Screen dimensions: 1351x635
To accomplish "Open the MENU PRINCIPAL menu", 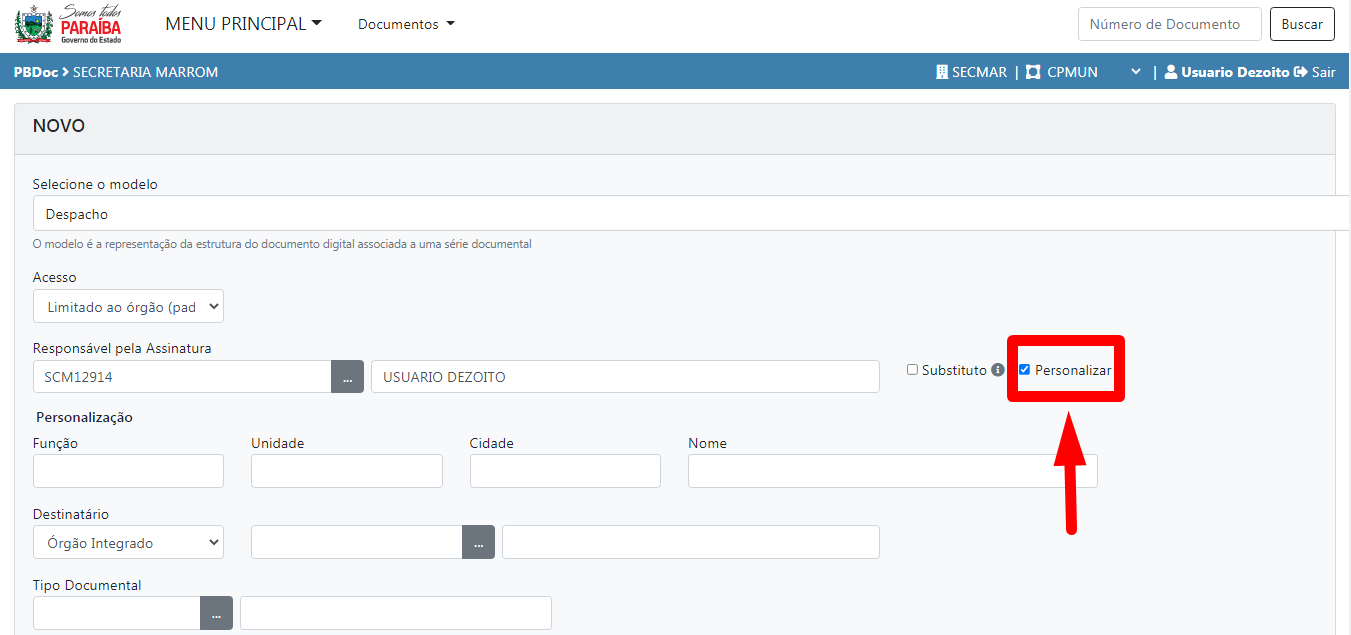I will coord(243,24).
